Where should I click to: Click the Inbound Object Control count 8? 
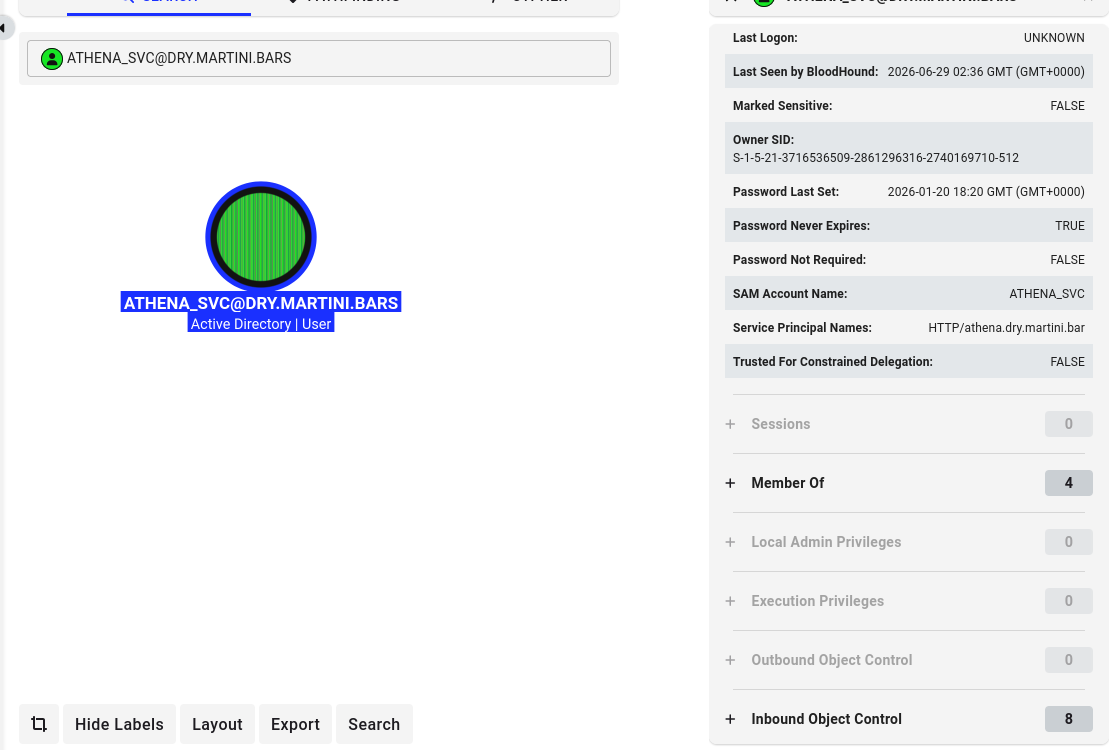click(1069, 719)
